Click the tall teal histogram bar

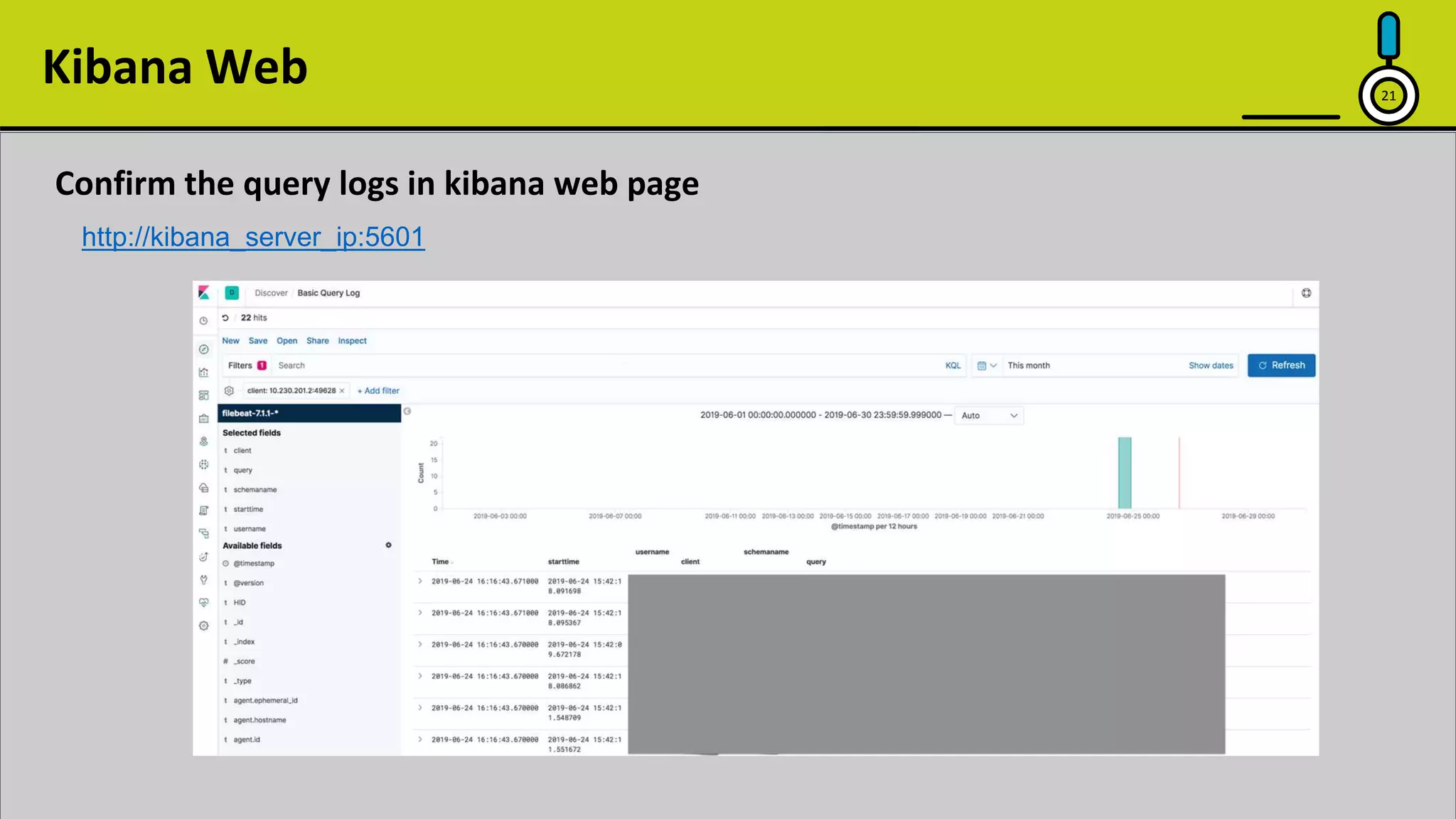pyautogui.click(x=1125, y=473)
